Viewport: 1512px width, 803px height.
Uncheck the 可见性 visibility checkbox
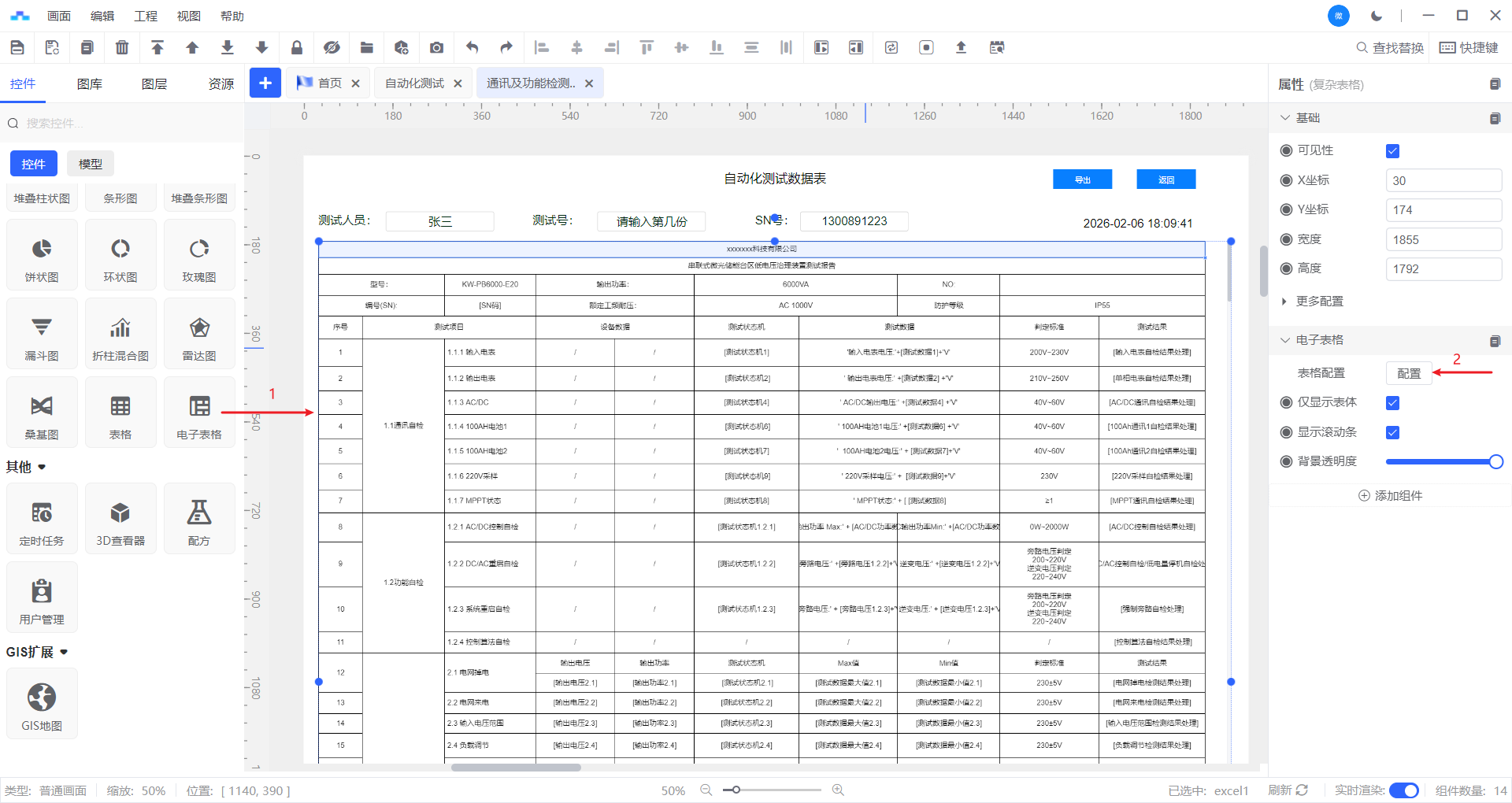[1392, 151]
